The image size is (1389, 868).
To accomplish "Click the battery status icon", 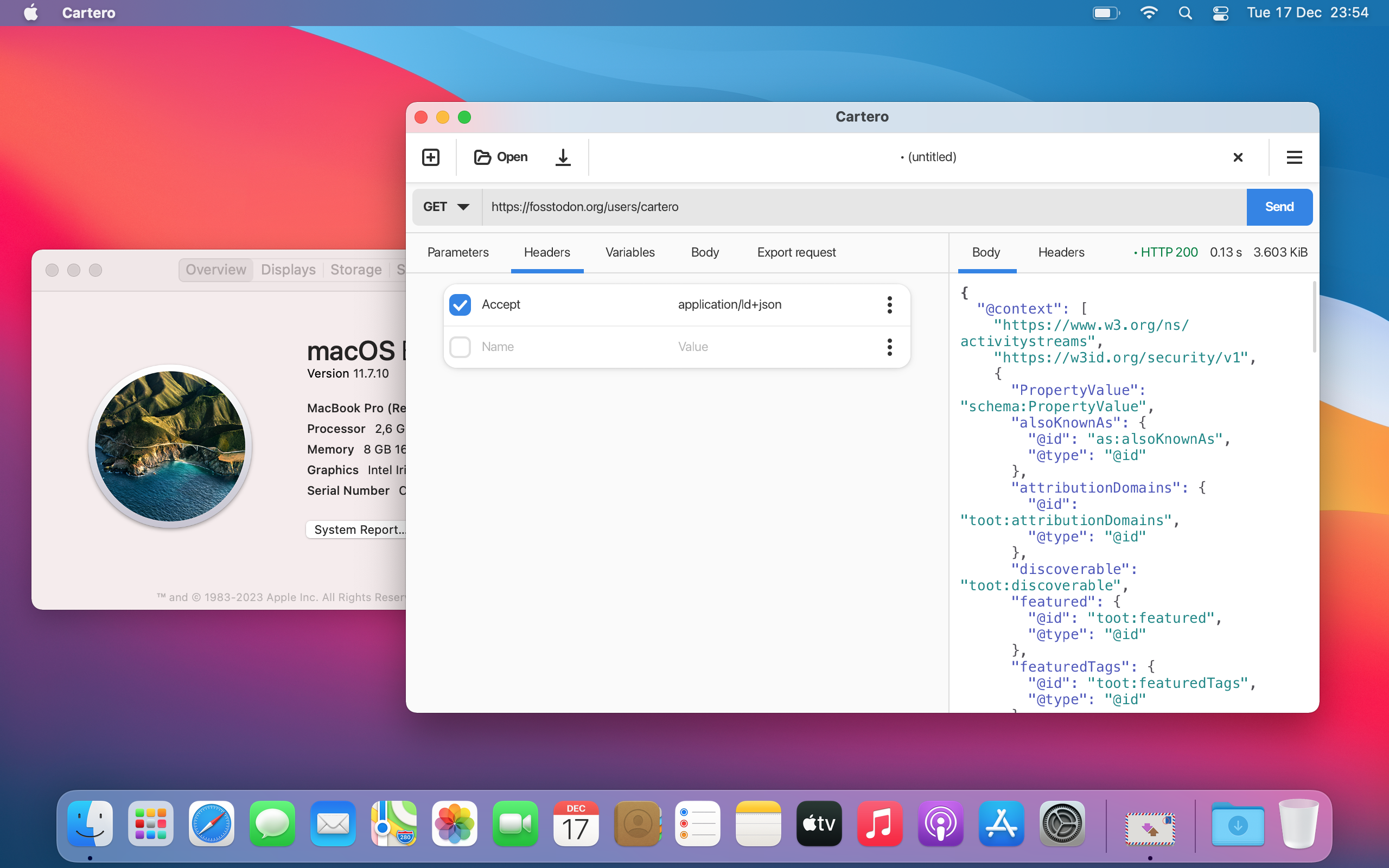I will coord(1106,12).
